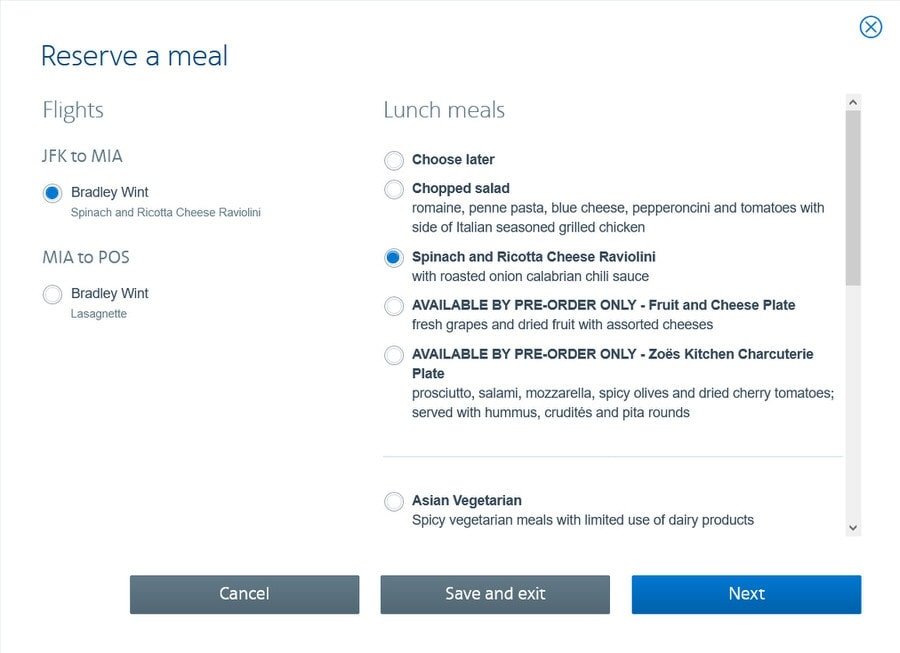This screenshot has height=653, width=900.
Task: Select the Chopped salad meal
Action: point(394,189)
